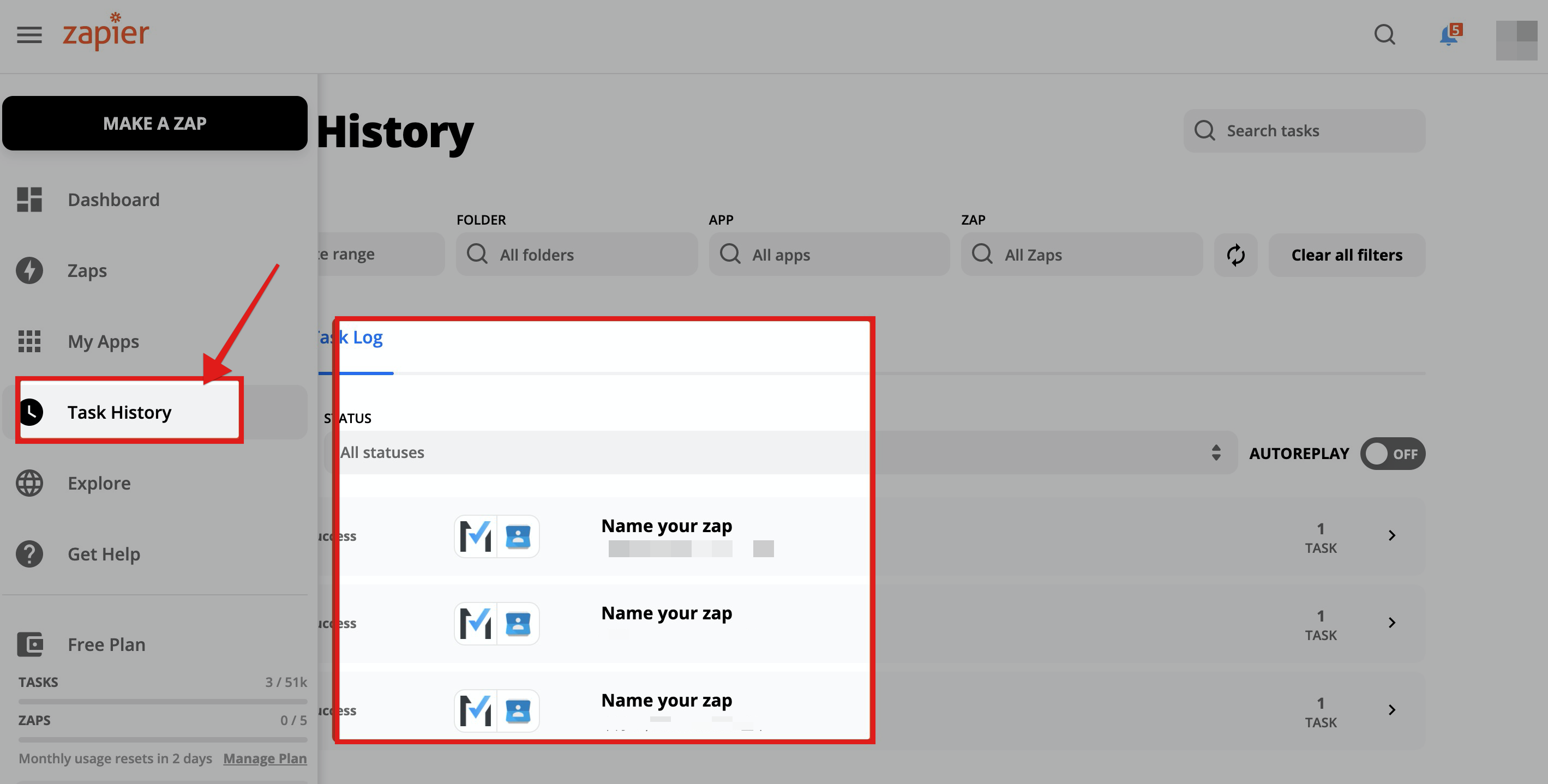
Task: Click the Task History clock icon
Action: pyautogui.click(x=31, y=412)
